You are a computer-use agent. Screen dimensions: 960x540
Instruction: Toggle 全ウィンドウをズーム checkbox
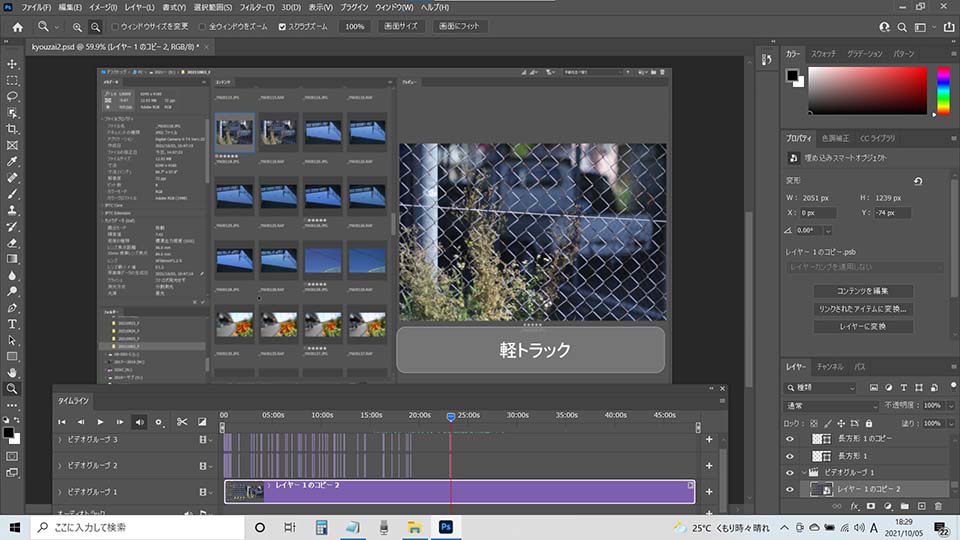coord(202,27)
